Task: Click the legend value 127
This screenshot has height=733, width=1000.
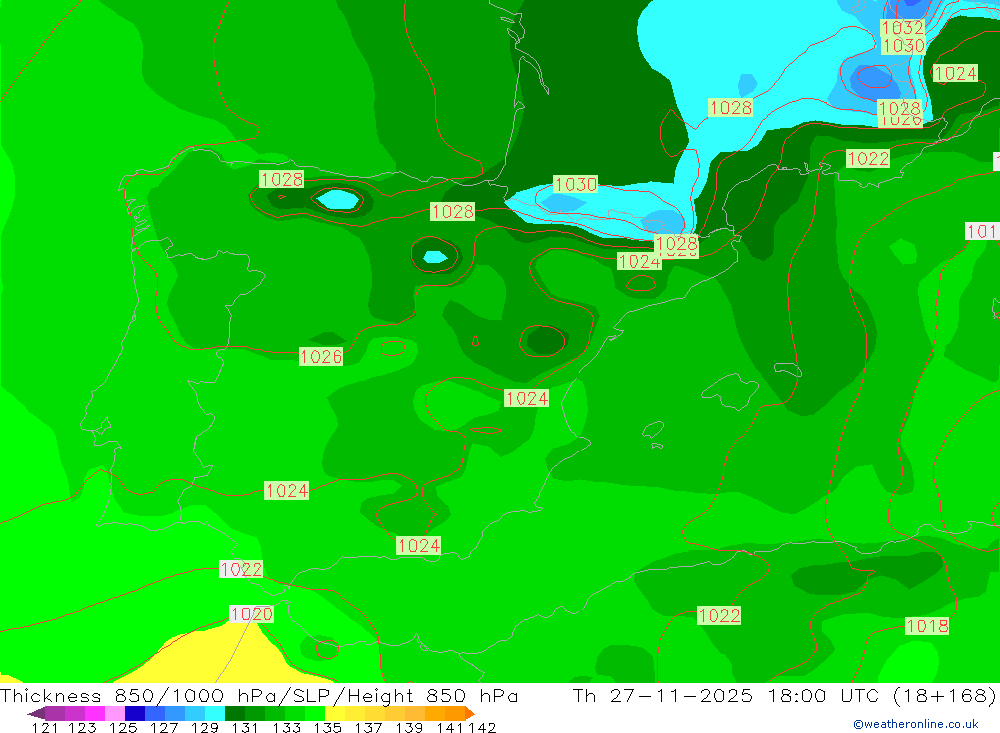Action: 164,727
